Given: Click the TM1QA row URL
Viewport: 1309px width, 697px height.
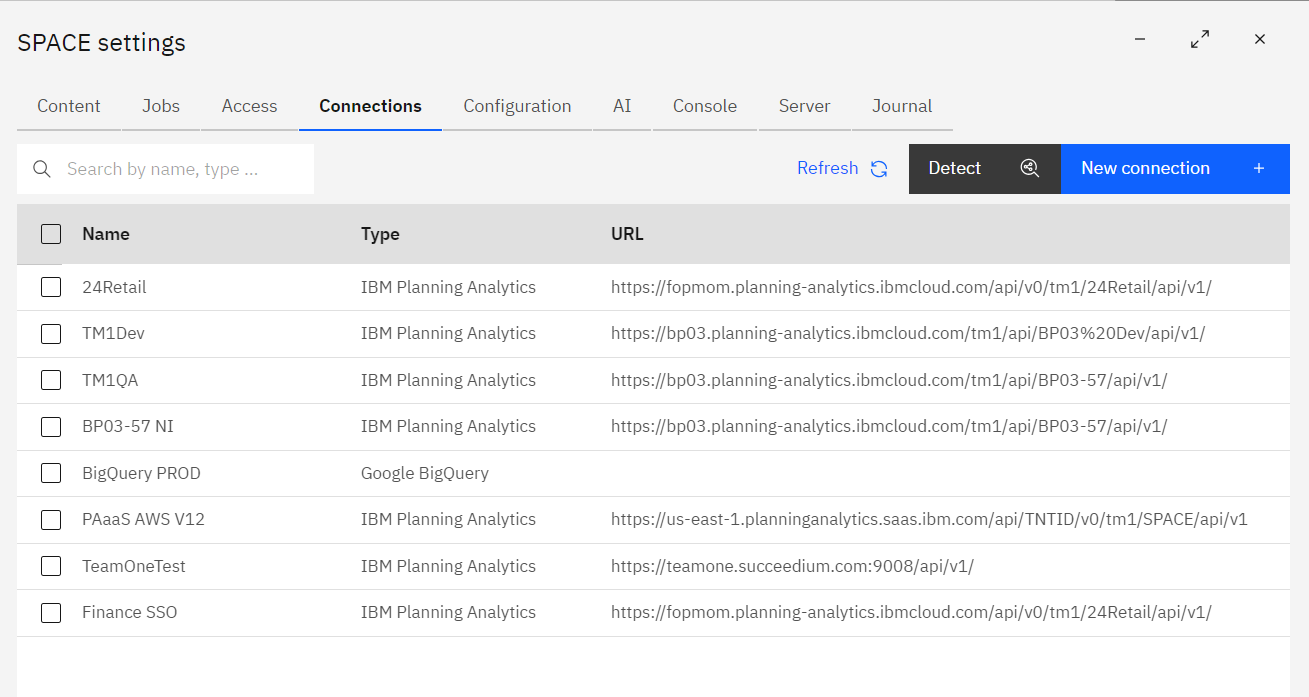Looking at the screenshot, I should (889, 380).
